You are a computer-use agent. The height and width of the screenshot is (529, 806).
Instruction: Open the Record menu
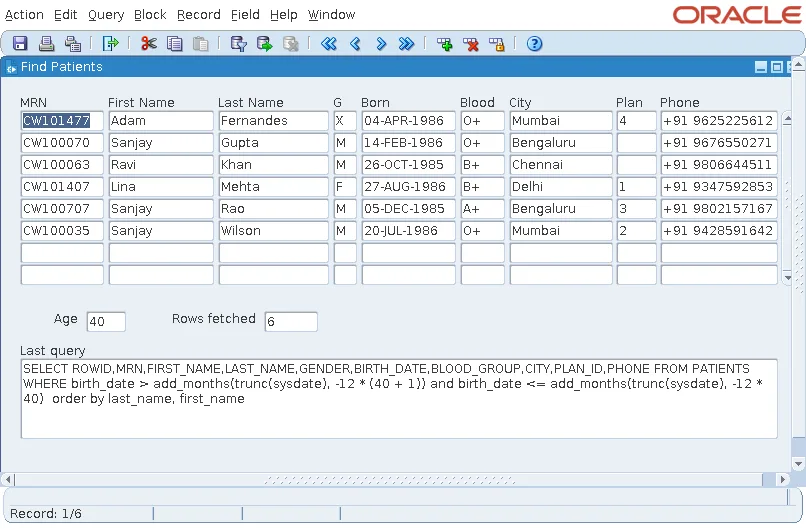tap(198, 15)
